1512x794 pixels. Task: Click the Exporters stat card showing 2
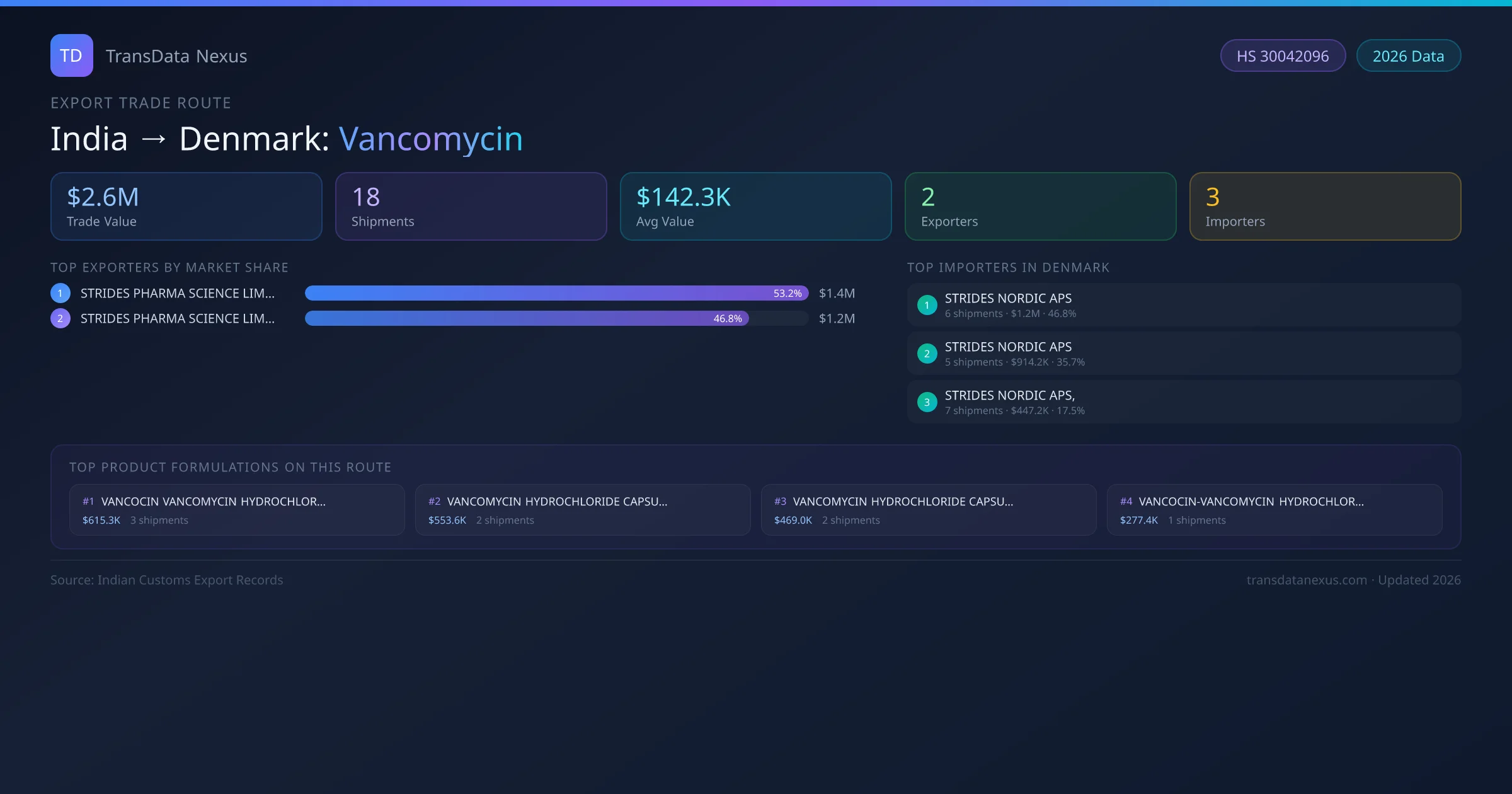[1039, 206]
